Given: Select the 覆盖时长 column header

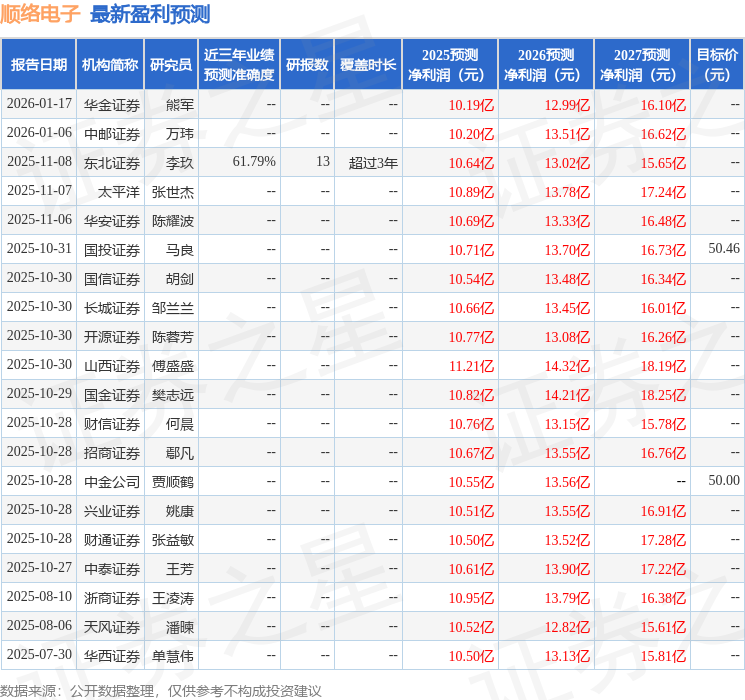Looking at the screenshot, I should [368, 65].
